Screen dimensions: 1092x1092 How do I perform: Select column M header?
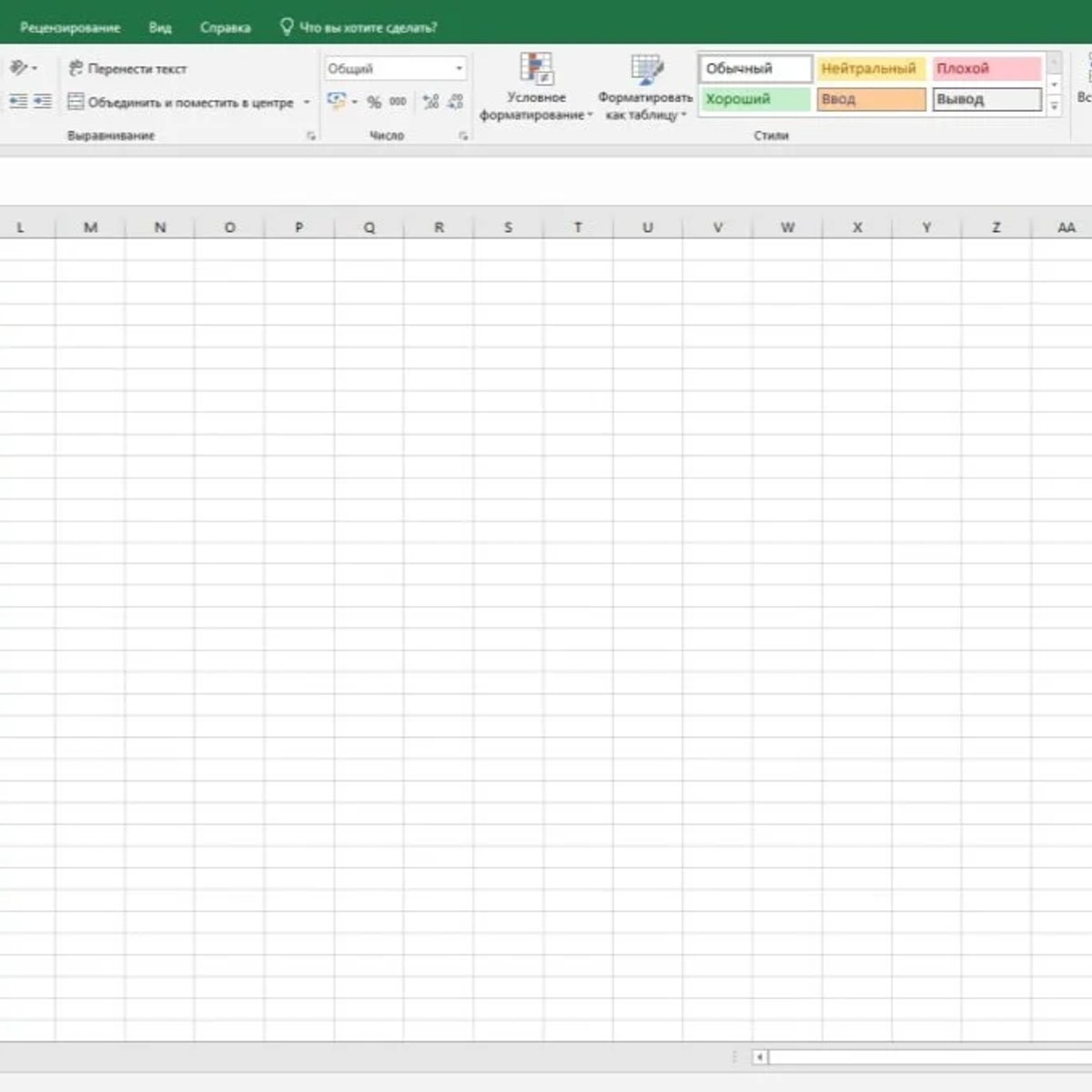coord(90,227)
